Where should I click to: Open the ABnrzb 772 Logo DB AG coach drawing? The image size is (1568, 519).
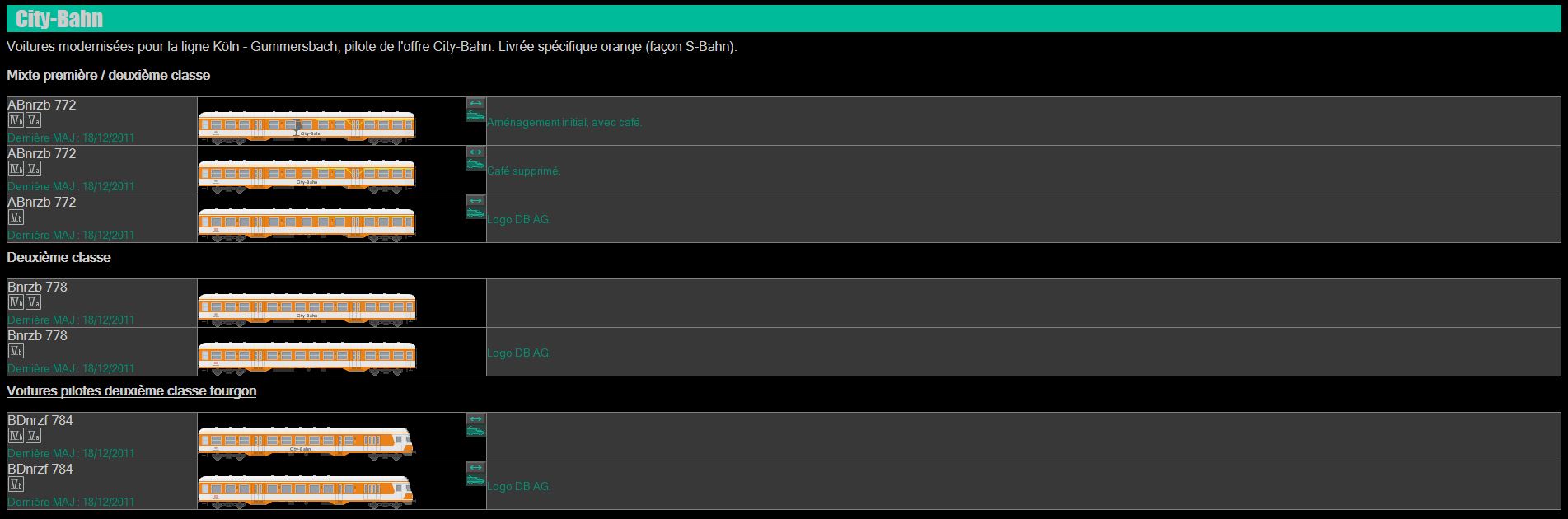[x=307, y=225]
